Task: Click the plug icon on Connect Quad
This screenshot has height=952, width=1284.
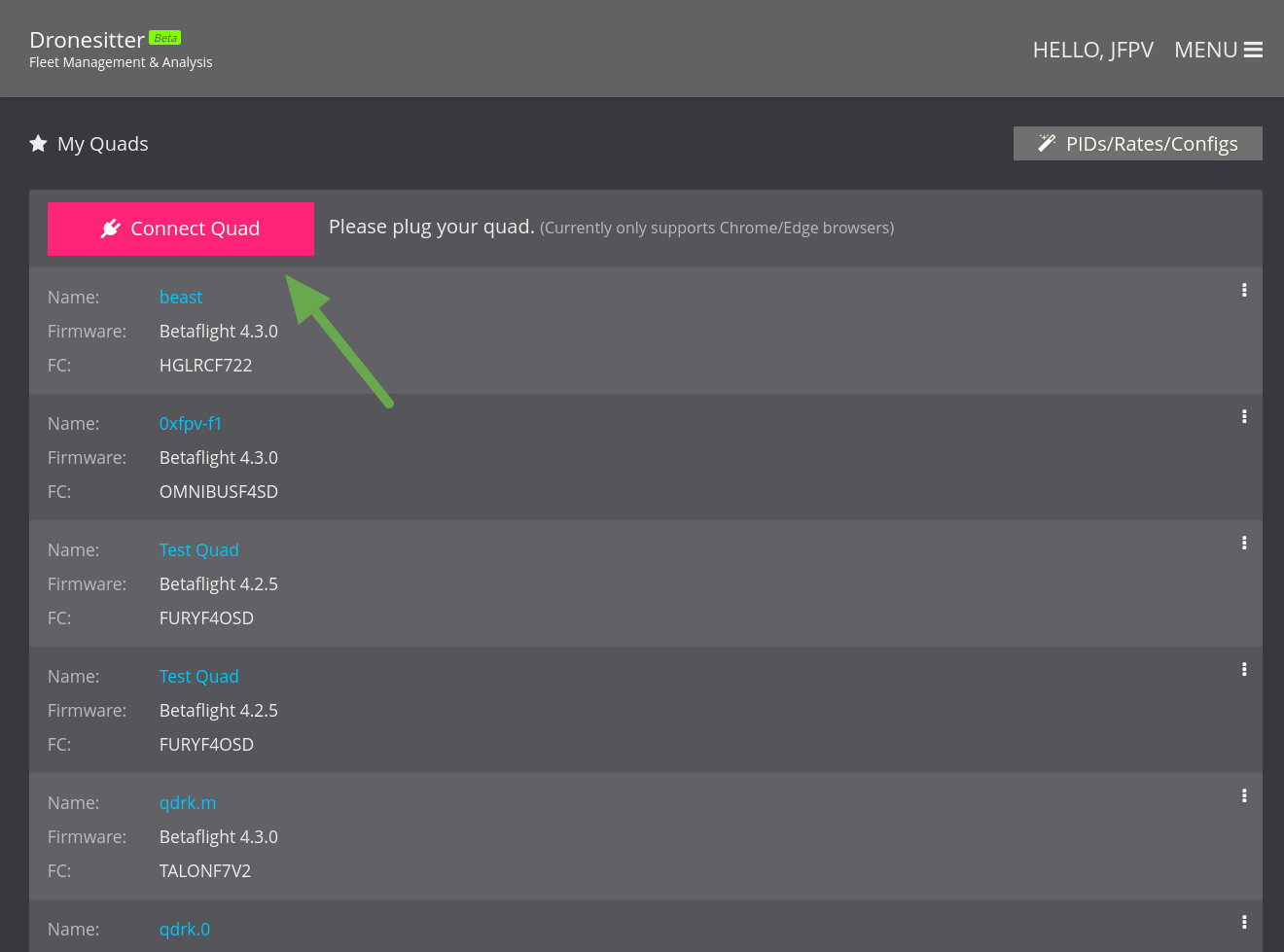Action: coord(111,228)
